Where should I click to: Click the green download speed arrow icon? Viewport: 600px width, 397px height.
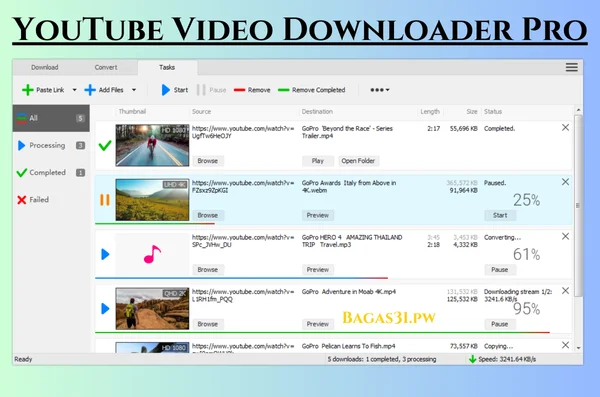click(x=473, y=359)
